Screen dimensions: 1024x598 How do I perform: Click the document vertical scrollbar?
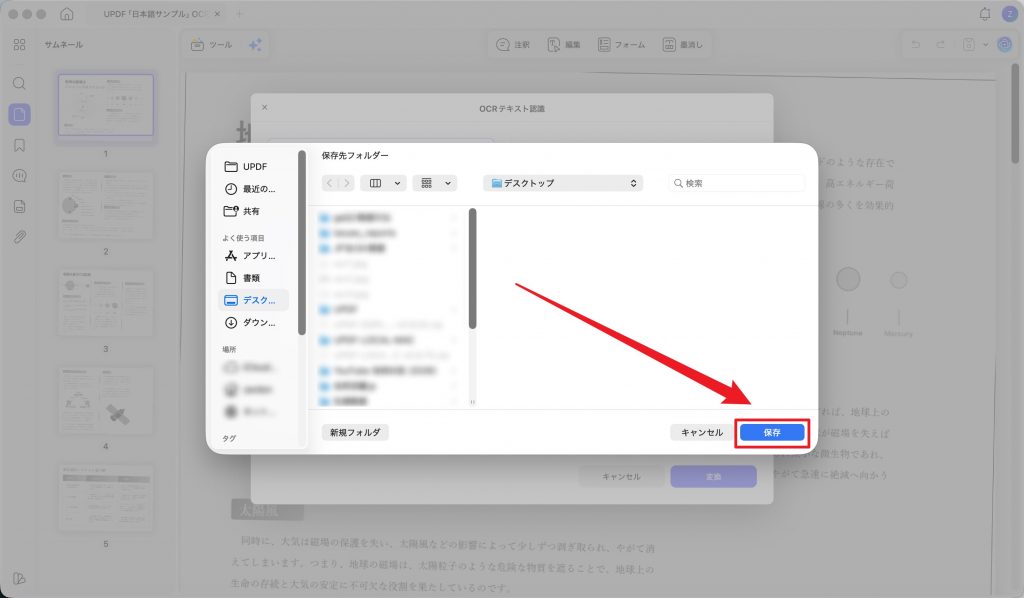click(x=1016, y=112)
